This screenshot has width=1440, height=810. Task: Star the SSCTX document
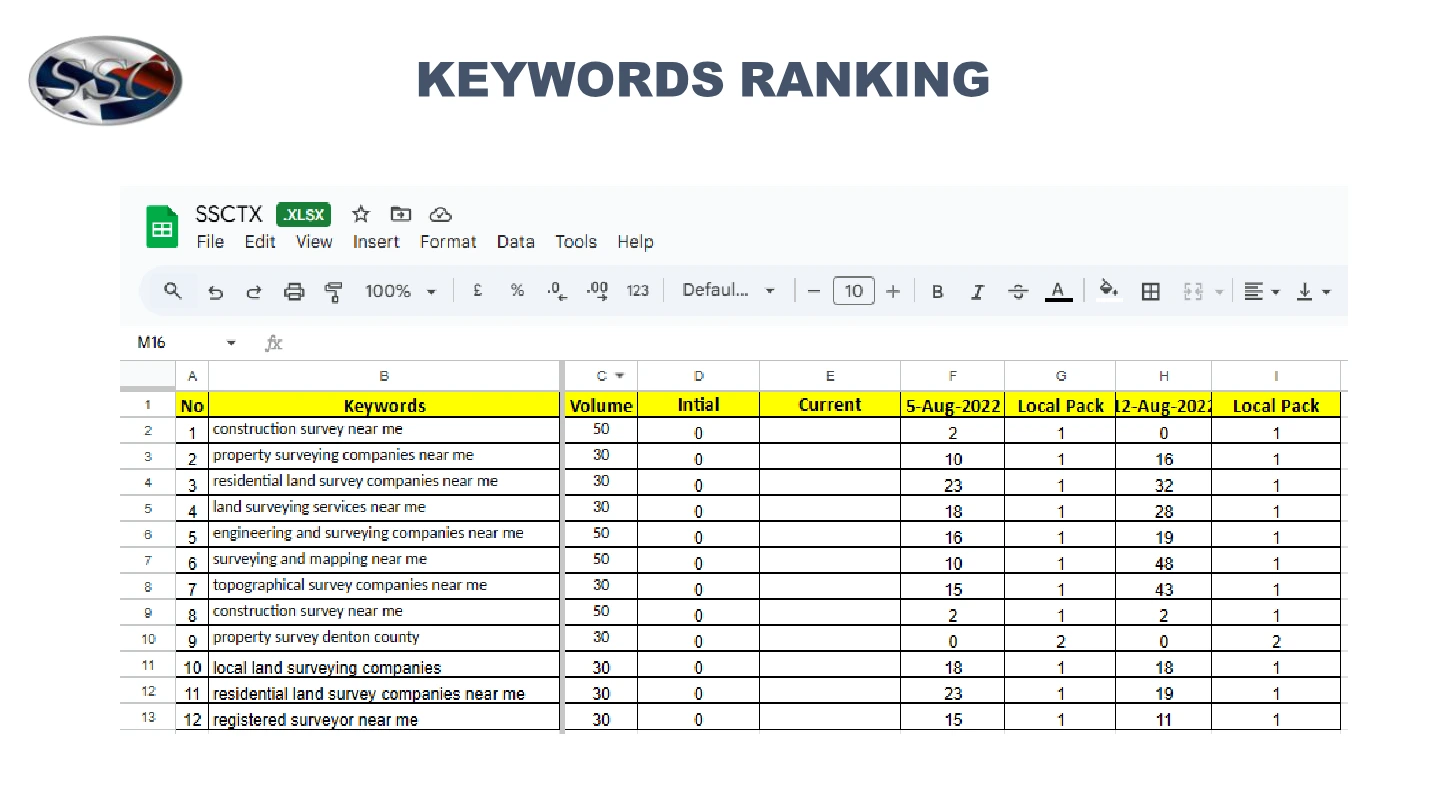point(361,214)
